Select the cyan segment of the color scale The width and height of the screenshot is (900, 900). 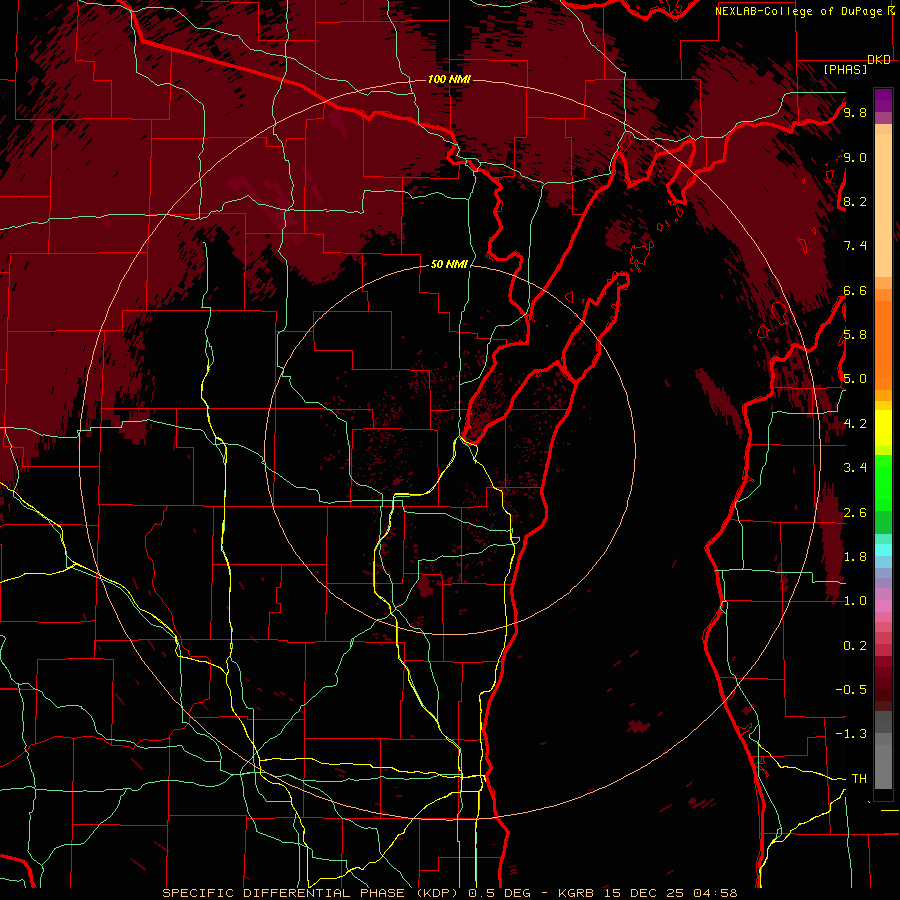tap(883, 550)
